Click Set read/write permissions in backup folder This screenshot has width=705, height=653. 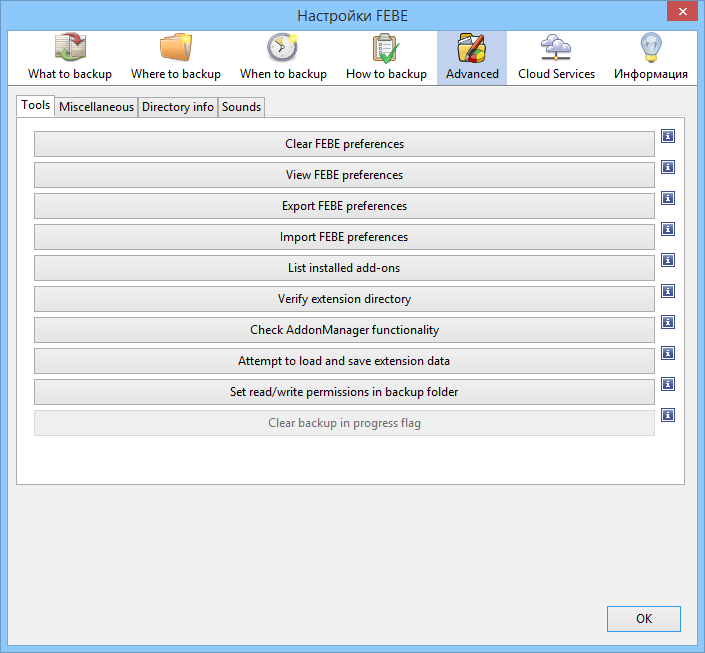[344, 392]
